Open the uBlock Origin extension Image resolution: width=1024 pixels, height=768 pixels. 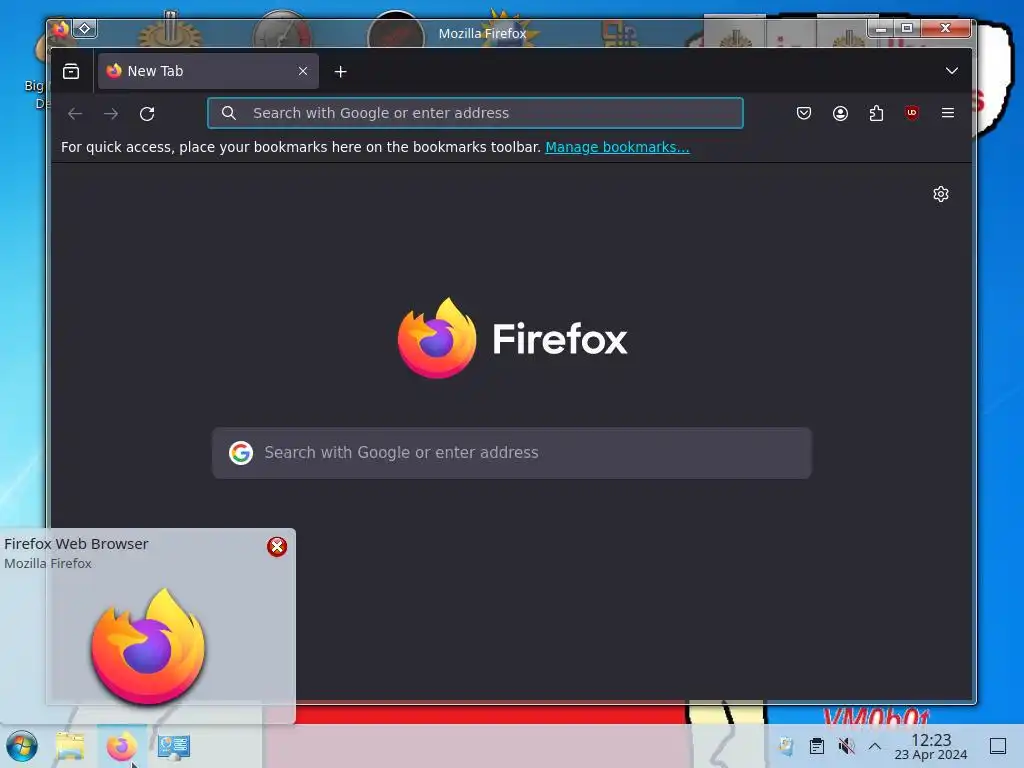pyautogui.click(x=912, y=113)
